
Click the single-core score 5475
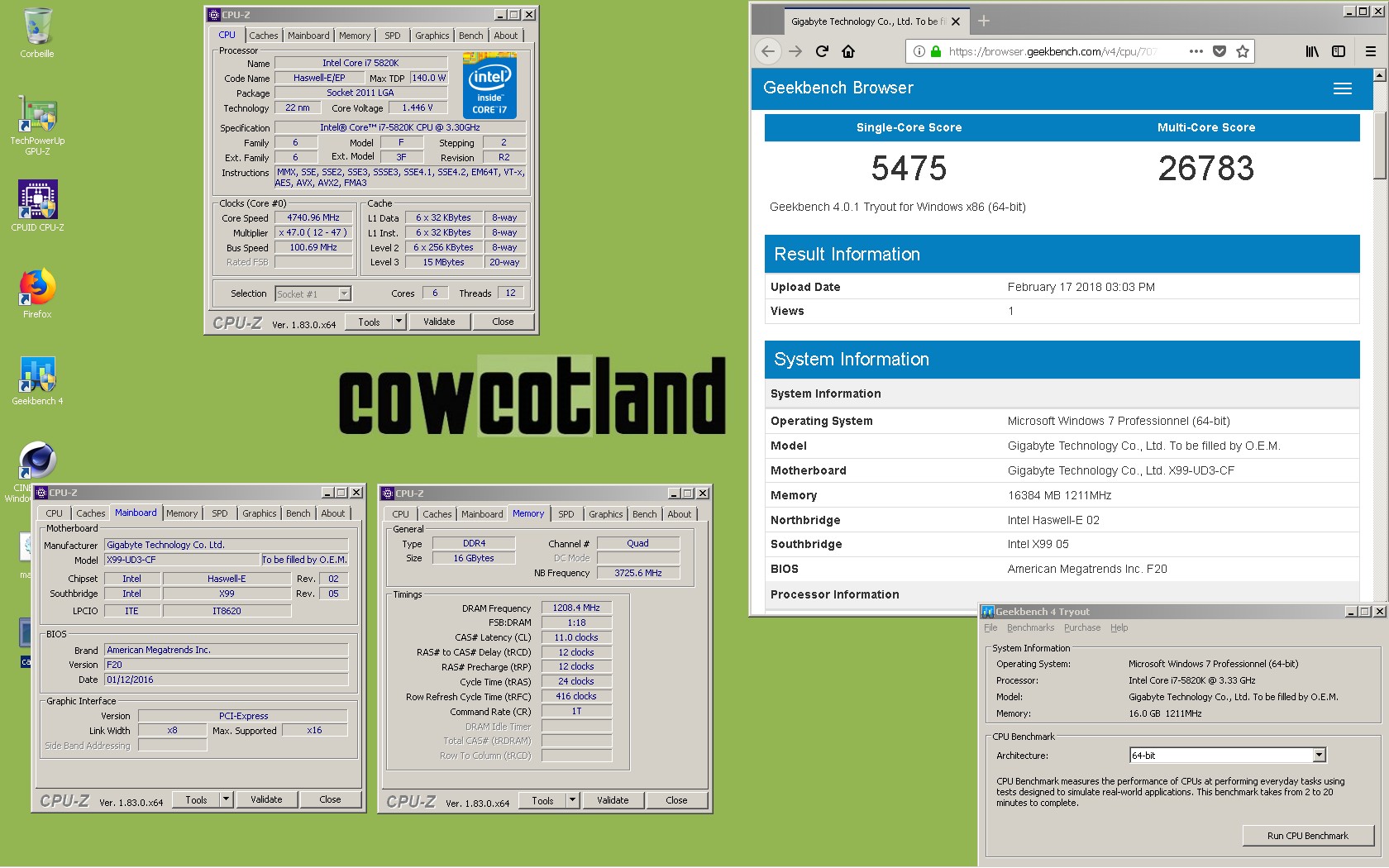pyautogui.click(x=909, y=169)
